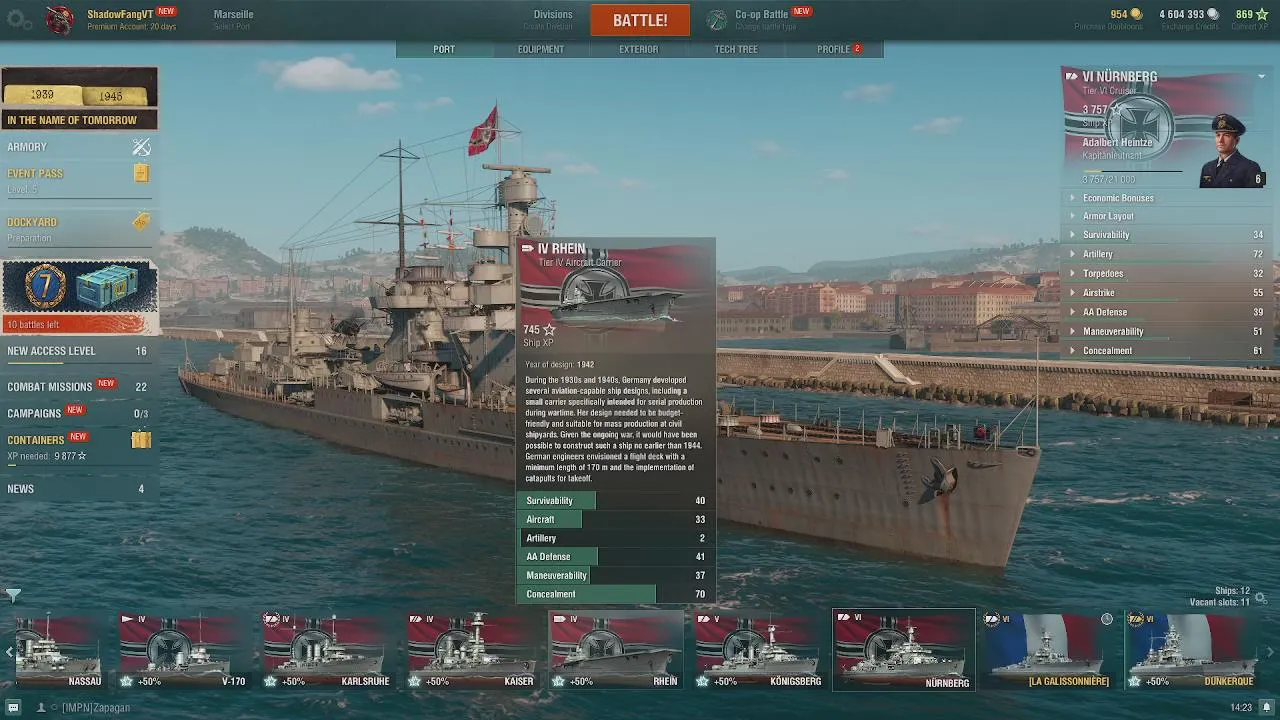Image resolution: width=1280 pixels, height=720 pixels.
Task: Select the Rhein carrier card
Action: (615, 651)
